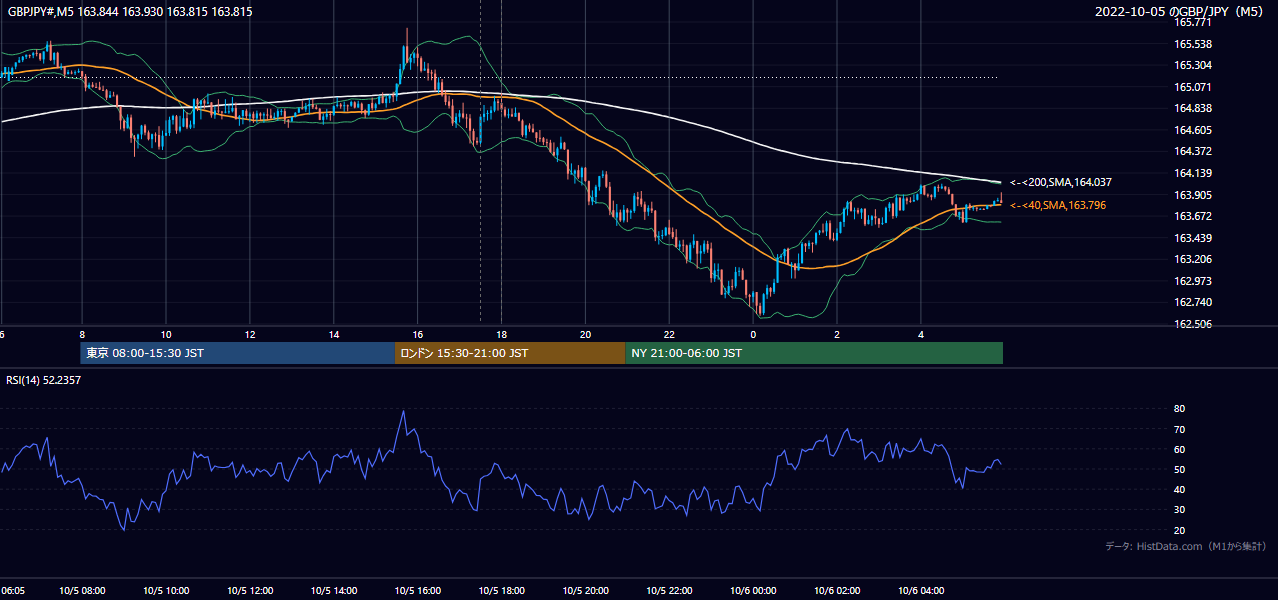Click hour tick 12 under the price chart
The height and width of the screenshot is (600, 1278).
click(x=250, y=335)
